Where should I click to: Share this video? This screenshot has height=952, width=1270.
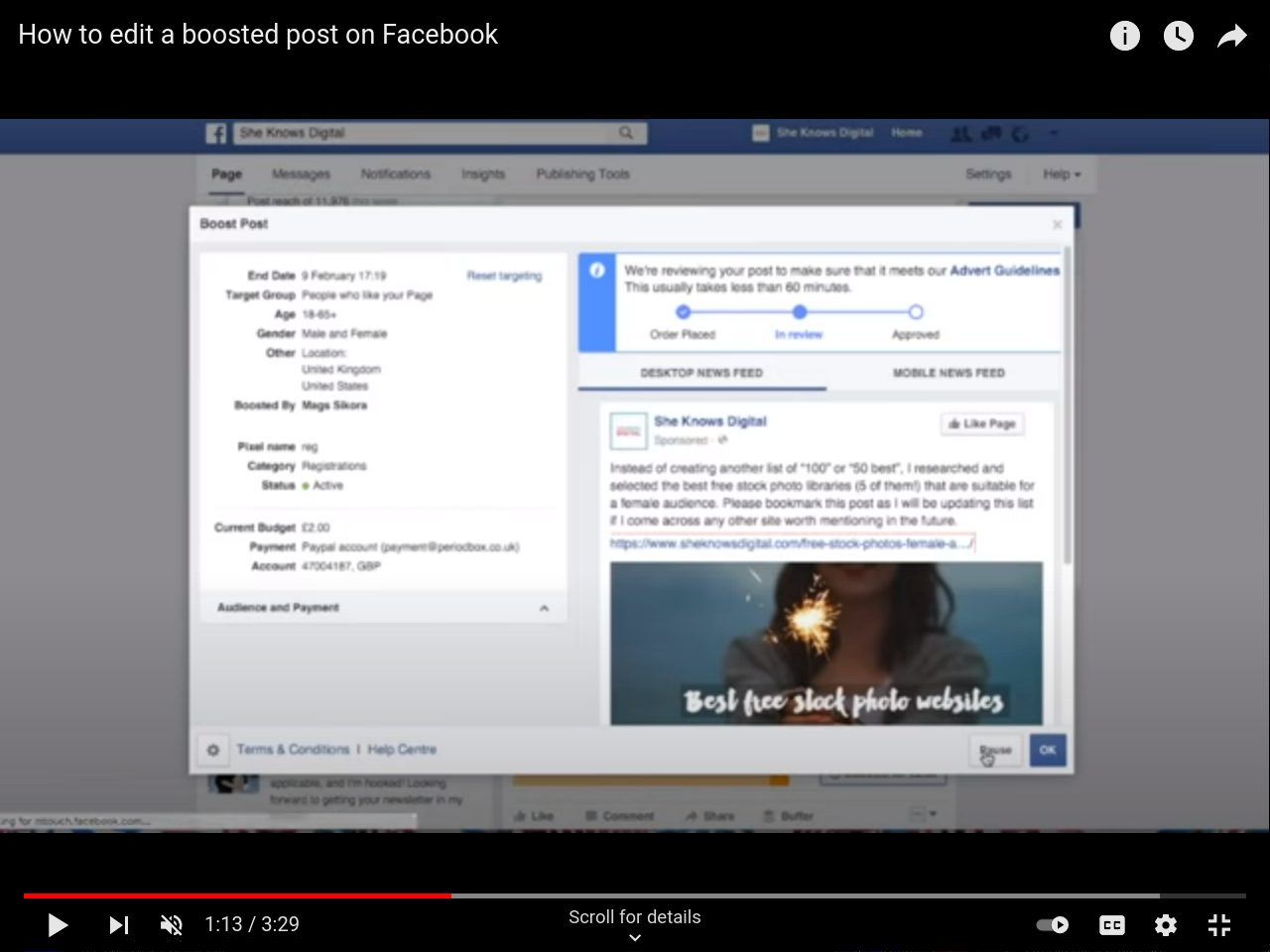(1231, 37)
